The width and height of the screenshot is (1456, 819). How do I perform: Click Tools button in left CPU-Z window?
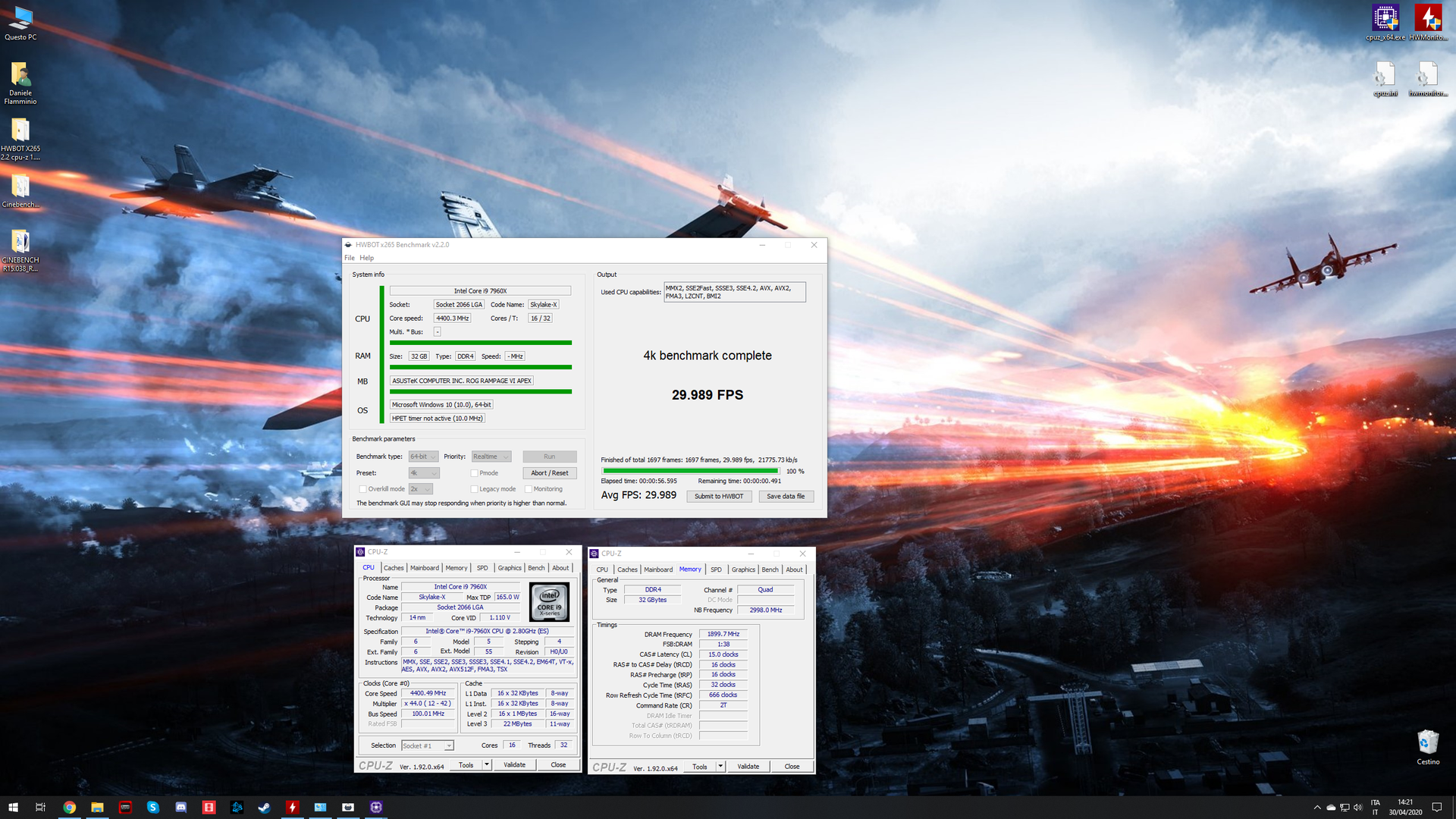point(466,764)
